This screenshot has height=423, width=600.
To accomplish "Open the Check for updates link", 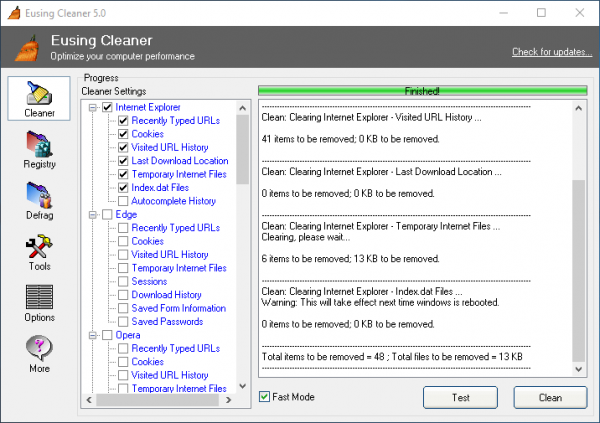I will point(552,52).
